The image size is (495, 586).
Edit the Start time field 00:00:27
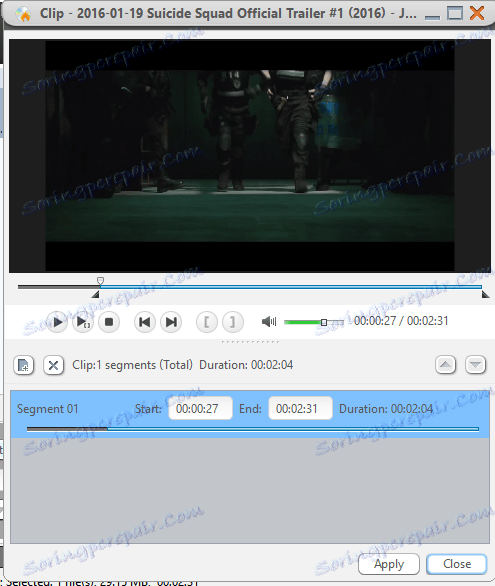click(x=200, y=408)
